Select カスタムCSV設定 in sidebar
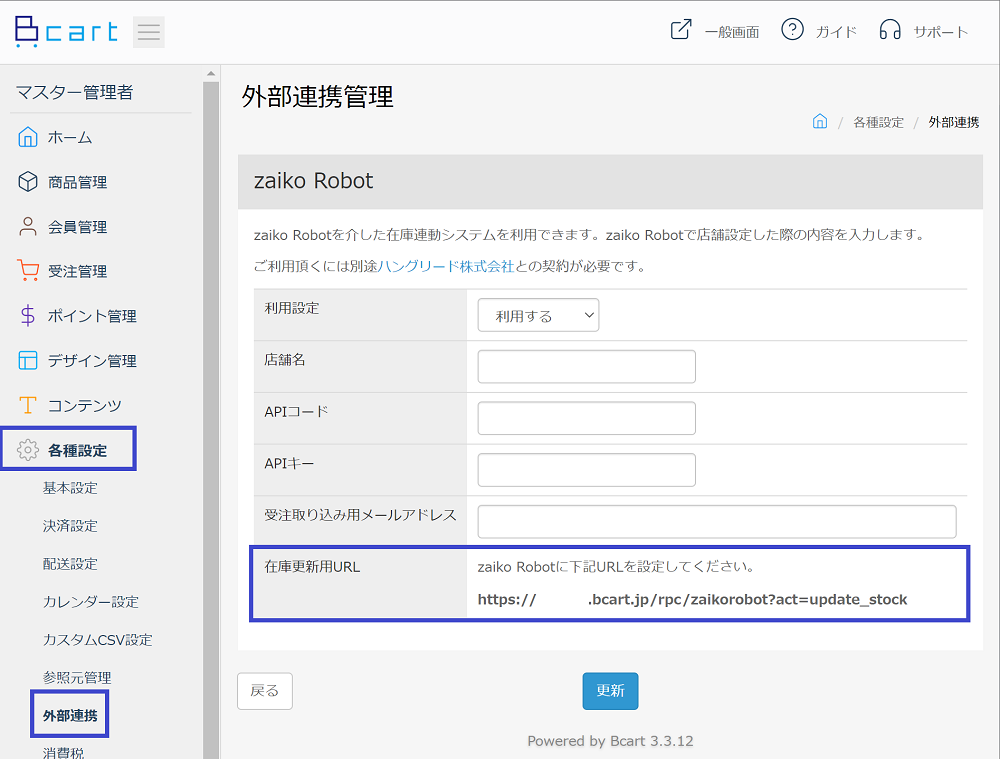Screen dimensions: 1000x759 point(98,640)
